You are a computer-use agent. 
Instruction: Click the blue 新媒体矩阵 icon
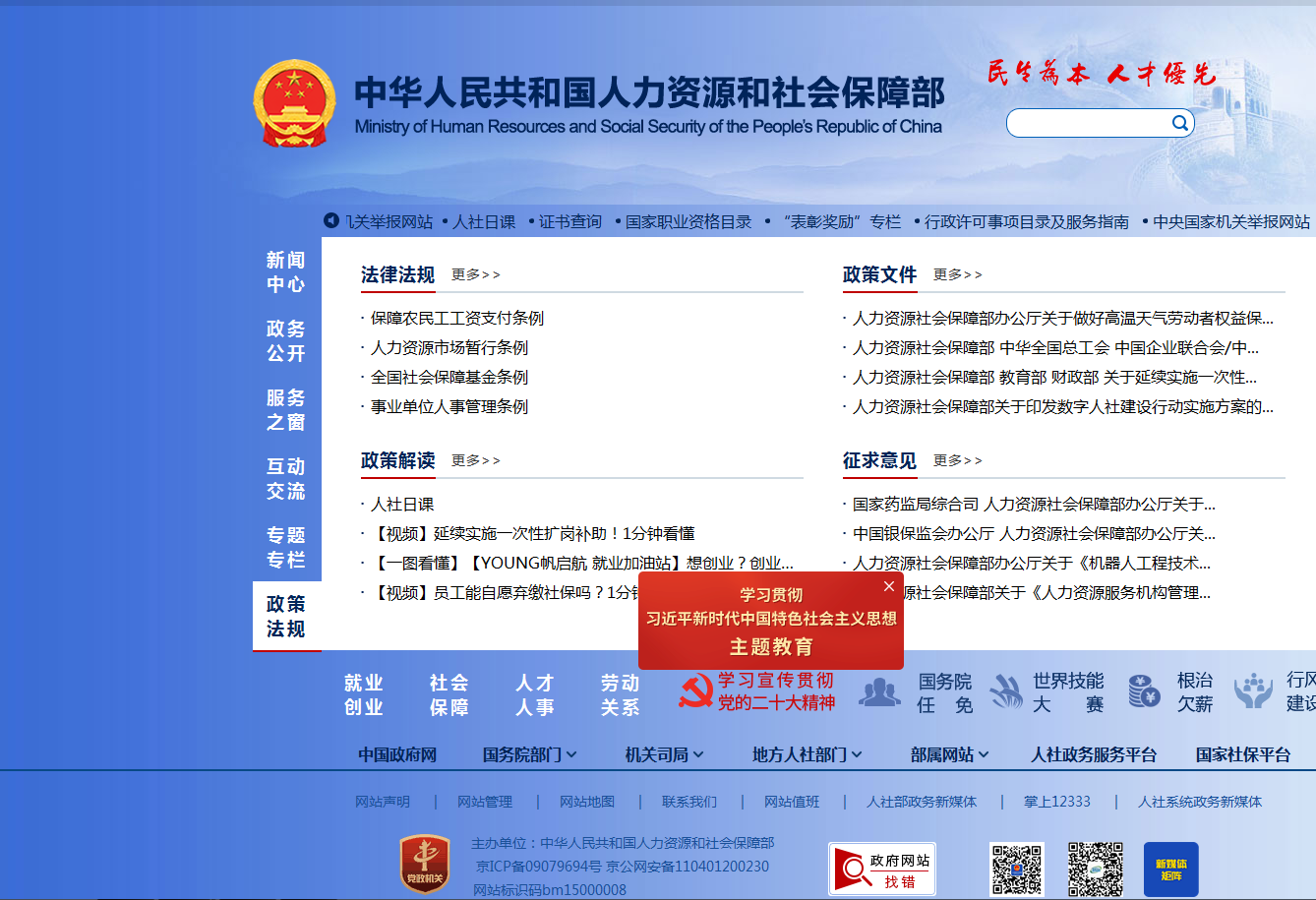coord(1170,869)
